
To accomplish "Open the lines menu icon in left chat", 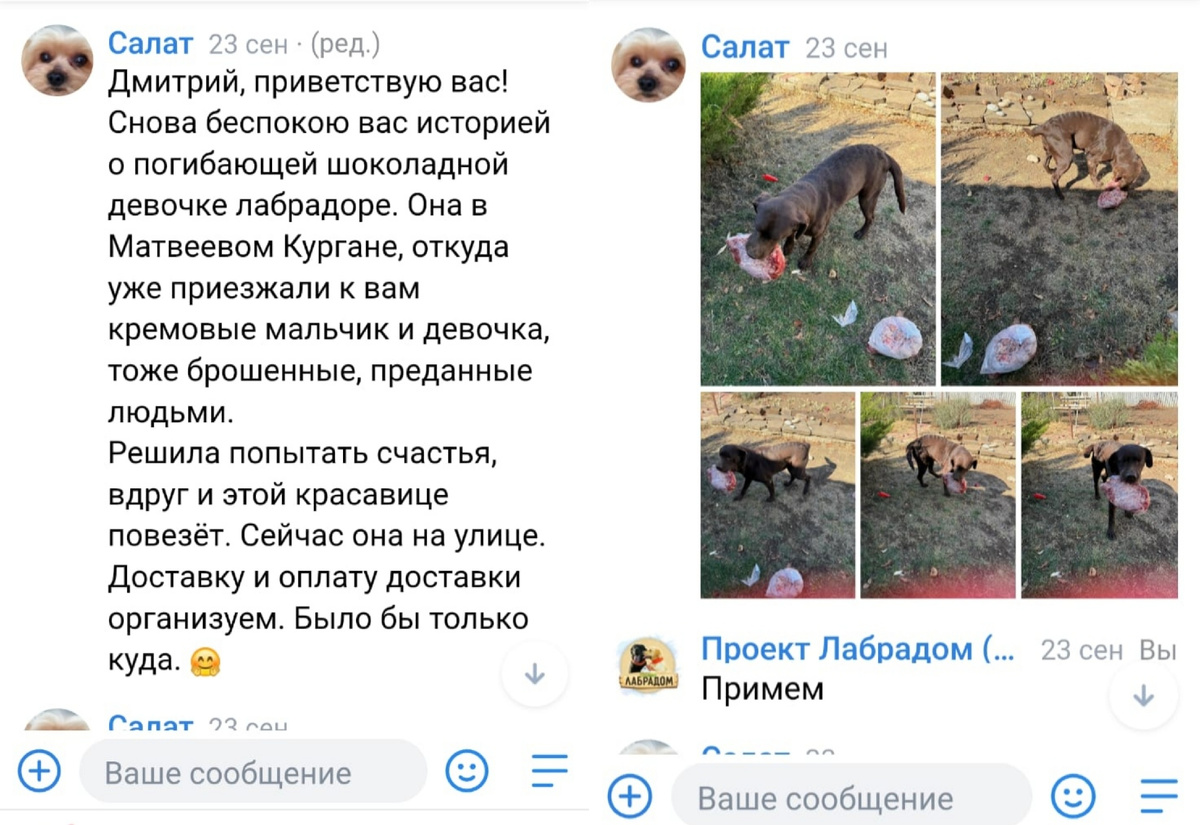I will click(549, 770).
